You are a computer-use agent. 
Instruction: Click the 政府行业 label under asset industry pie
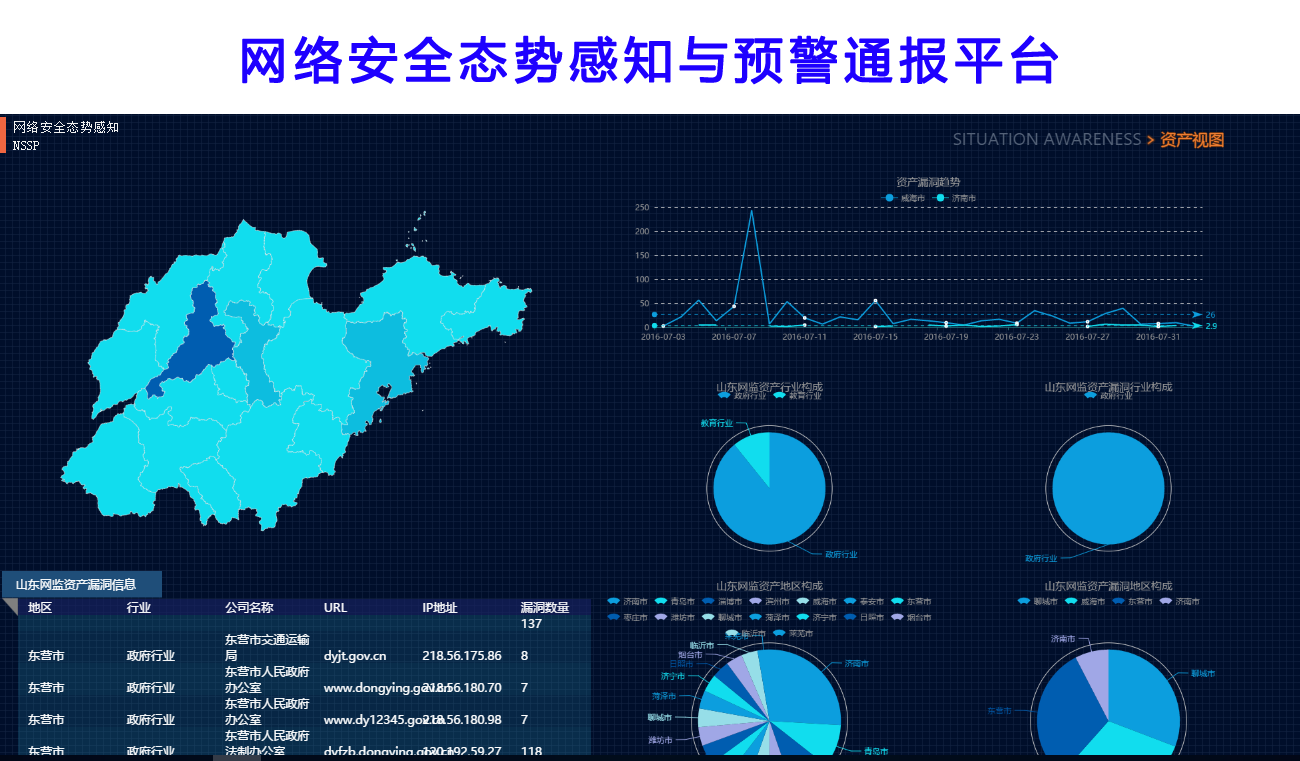click(841, 554)
